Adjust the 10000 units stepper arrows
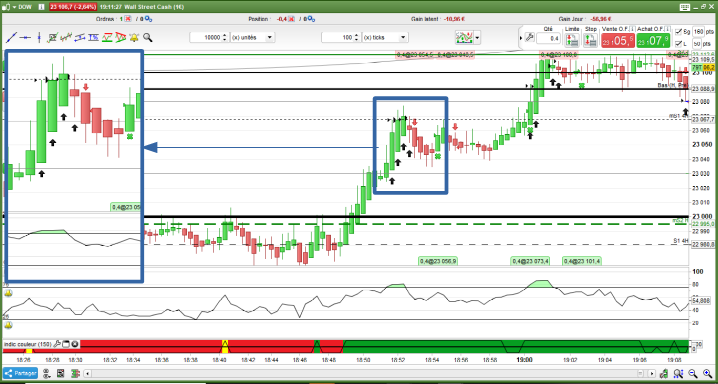 (x=224, y=38)
